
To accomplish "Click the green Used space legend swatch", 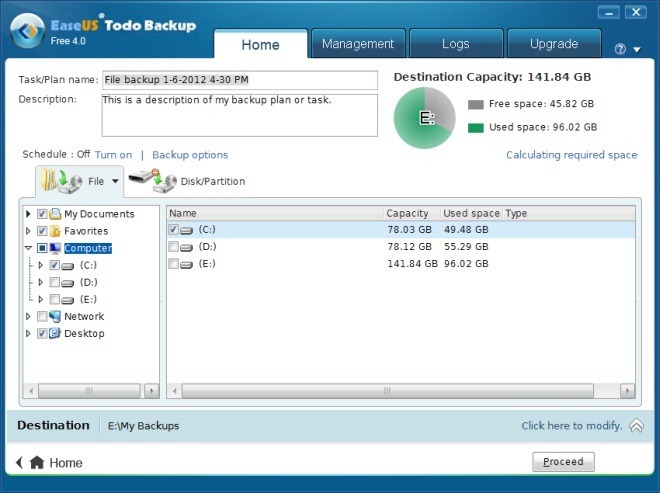I will click(476, 128).
